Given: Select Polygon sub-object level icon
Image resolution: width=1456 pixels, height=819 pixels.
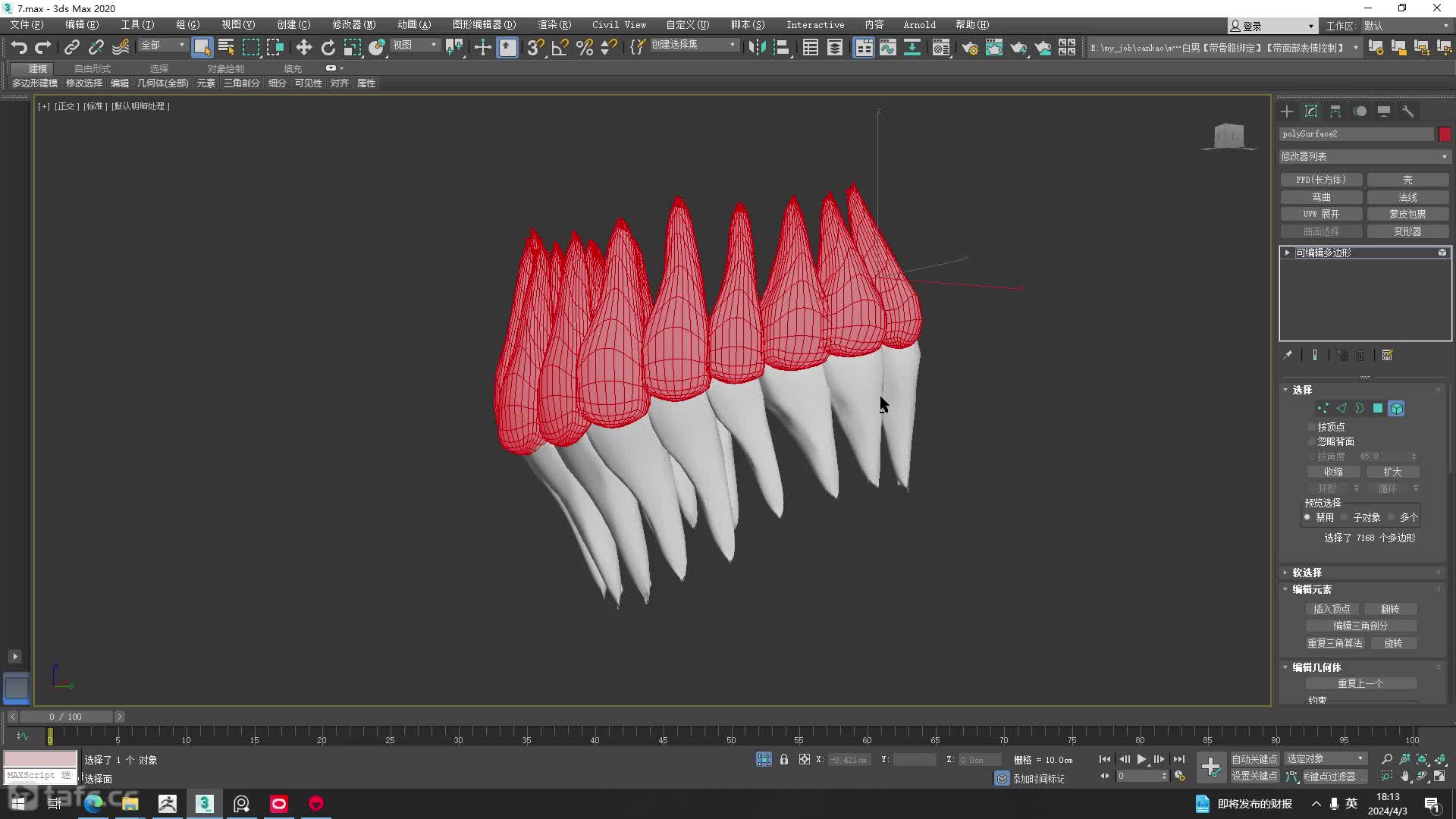Looking at the screenshot, I should tap(1378, 408).
